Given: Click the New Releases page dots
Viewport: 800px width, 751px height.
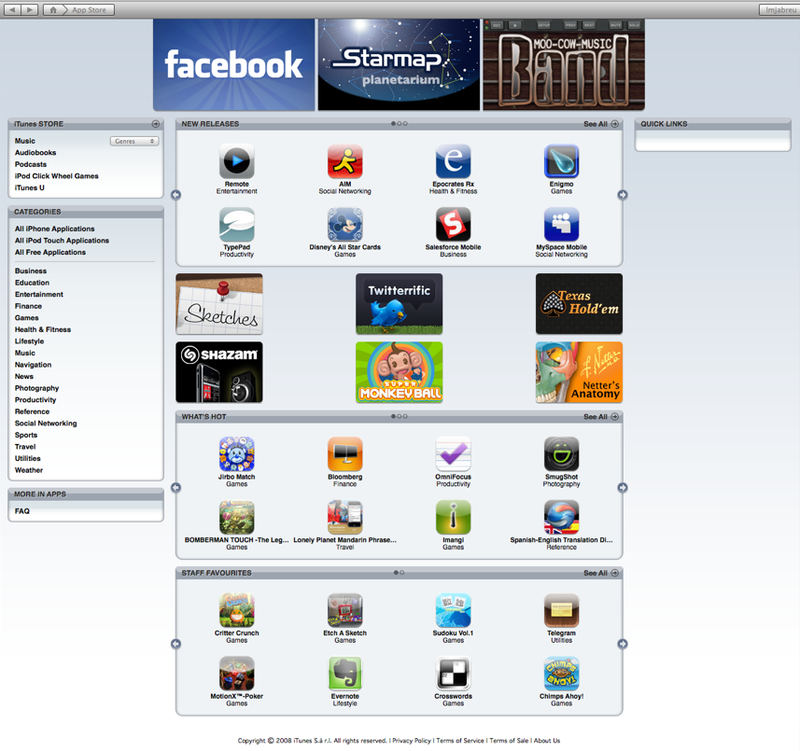Looking at the screenshot, I should [x=399, y=123].
